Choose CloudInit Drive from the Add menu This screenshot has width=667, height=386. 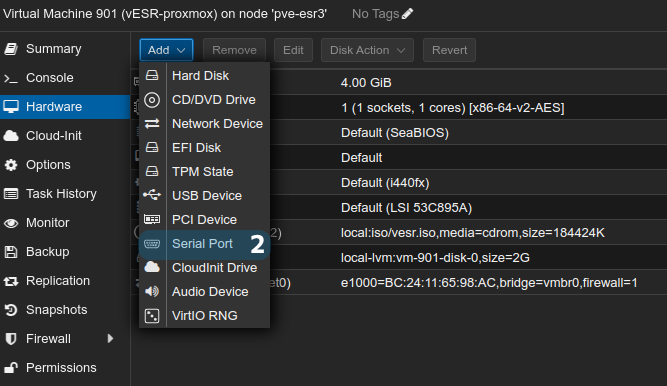205,268
